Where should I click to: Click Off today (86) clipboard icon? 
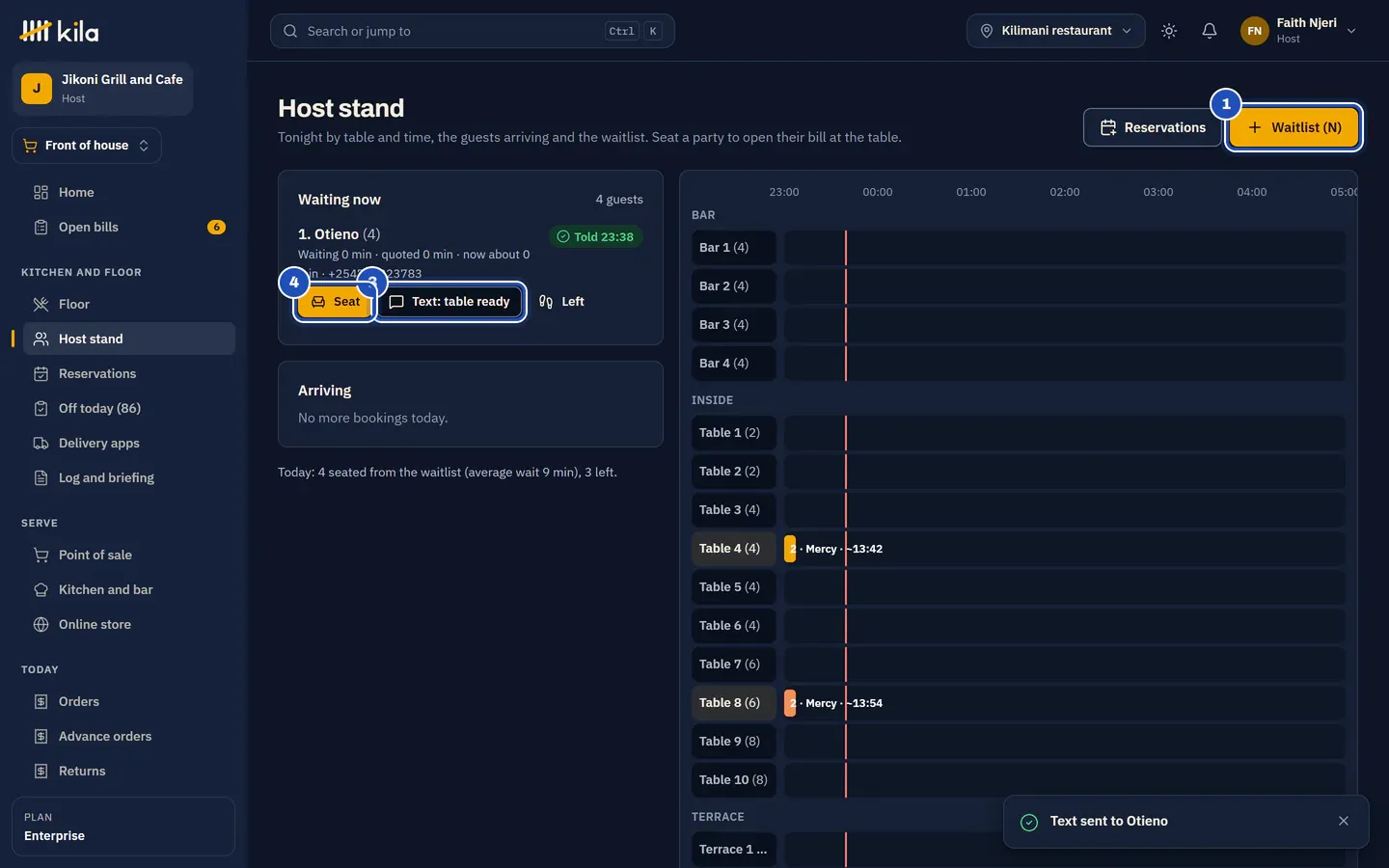[41, 408]
